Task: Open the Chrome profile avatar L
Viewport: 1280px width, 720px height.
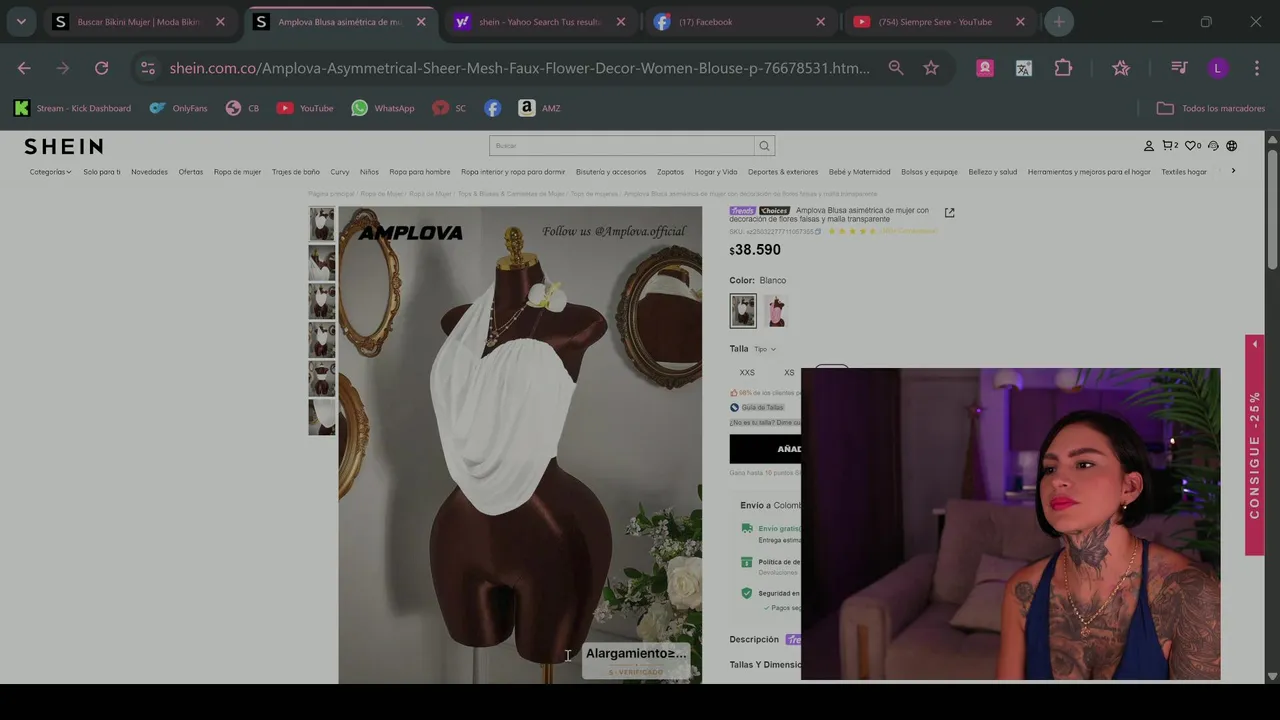Action: coord(1217,68)
